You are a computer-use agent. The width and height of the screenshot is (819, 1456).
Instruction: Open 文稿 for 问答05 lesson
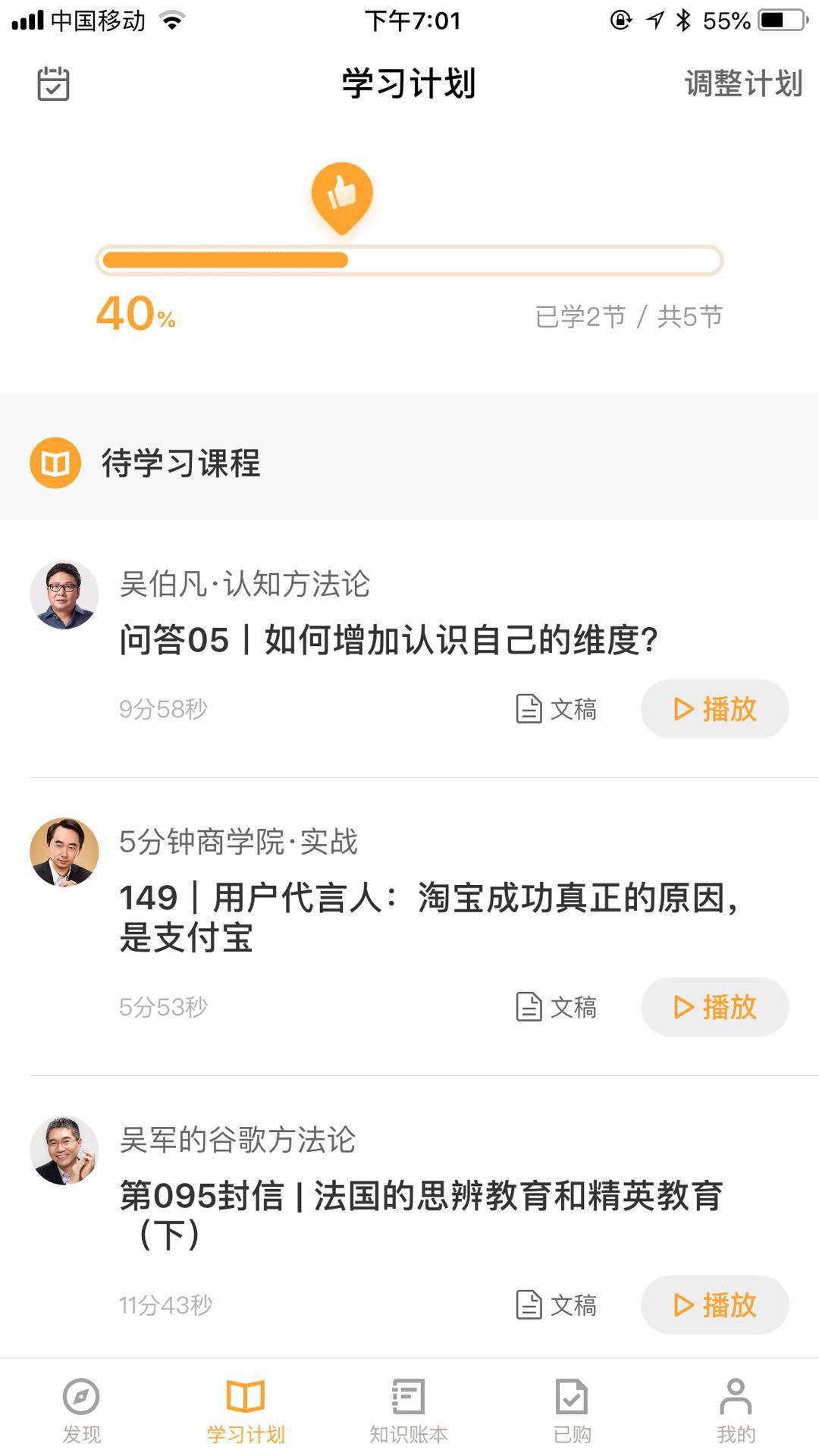(557, 709)
